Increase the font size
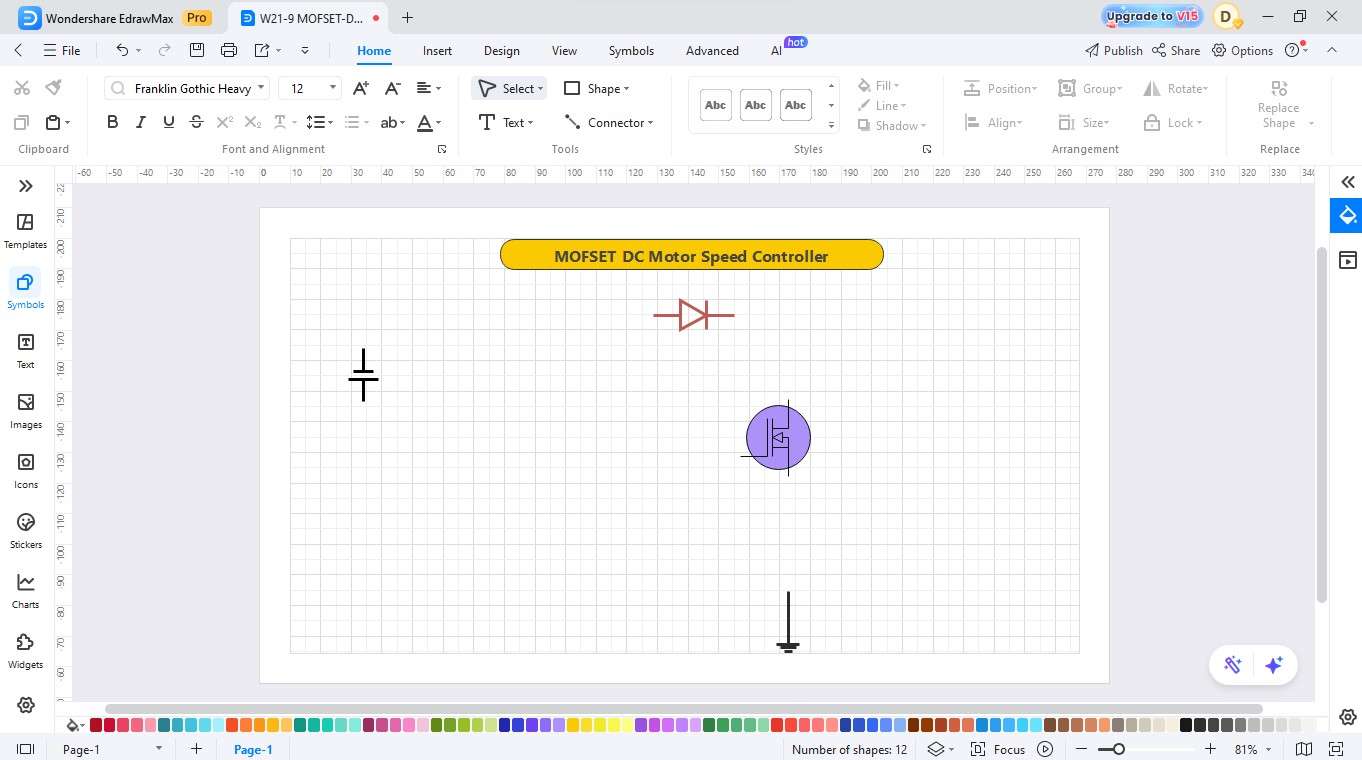Screen dimensions: 1362x760 click(361, 88)
